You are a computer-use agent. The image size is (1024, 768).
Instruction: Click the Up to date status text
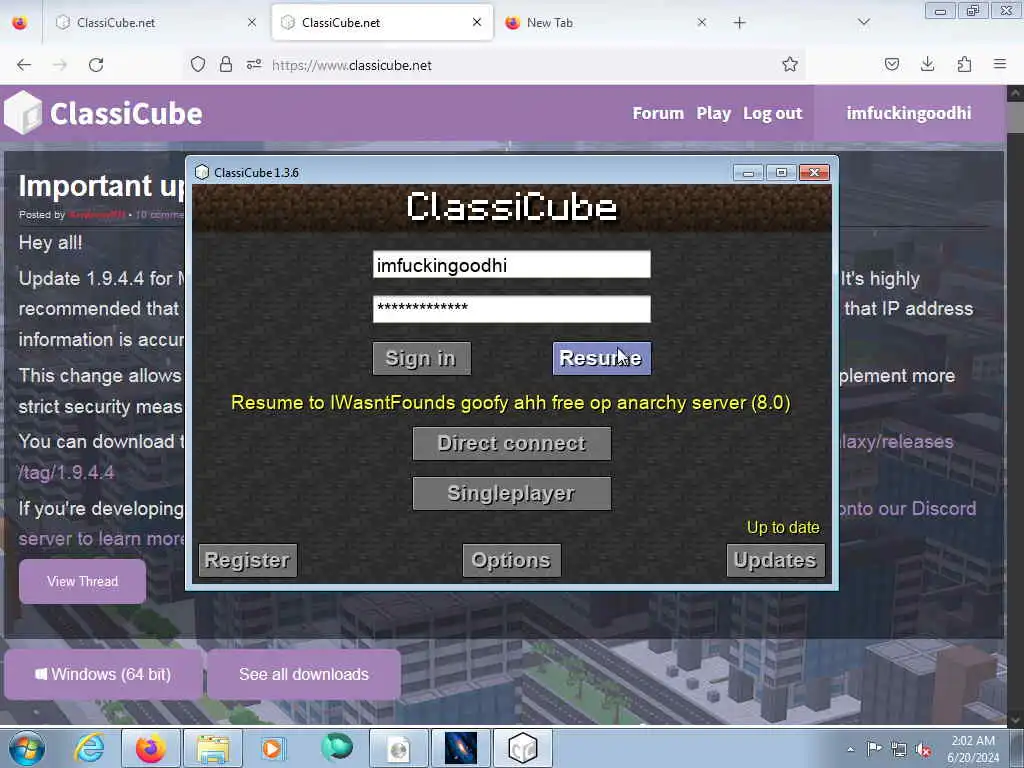click(782, 527)
